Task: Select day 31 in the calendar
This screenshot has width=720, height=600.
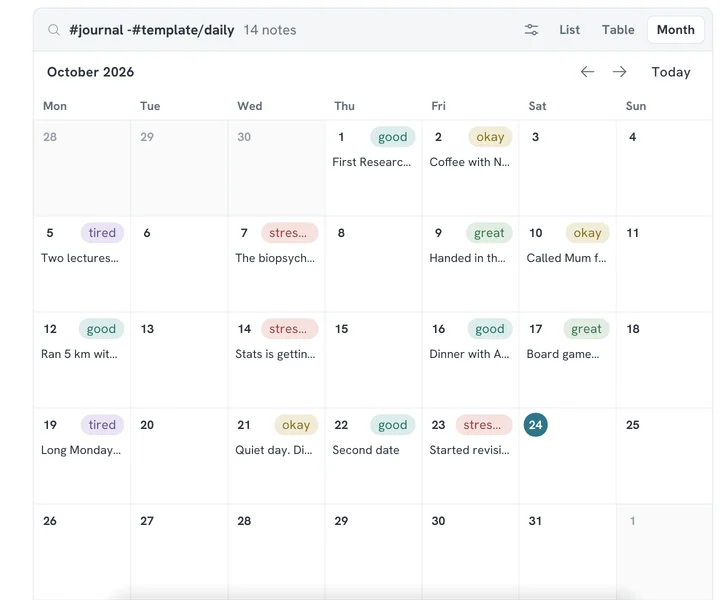Action: coord(535,521)
